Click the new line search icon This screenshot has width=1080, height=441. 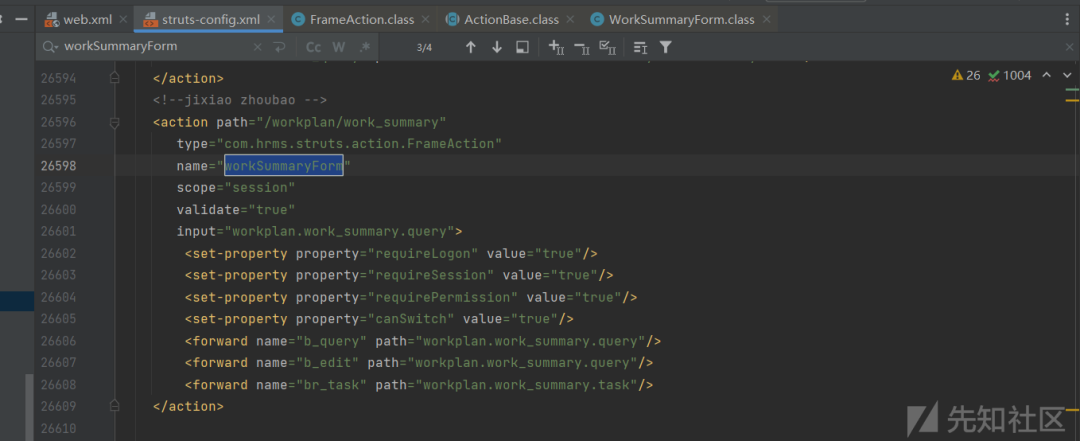(x=279, y=47)
